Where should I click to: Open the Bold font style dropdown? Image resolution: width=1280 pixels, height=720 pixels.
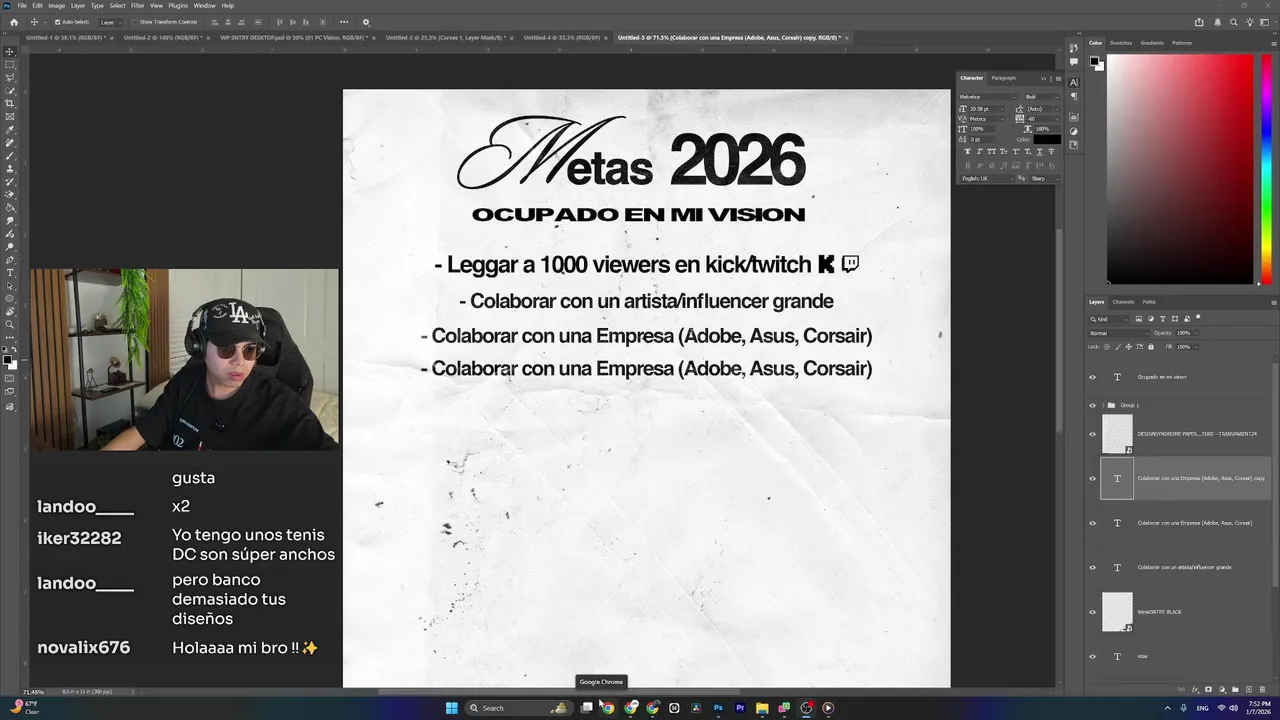1056,97
